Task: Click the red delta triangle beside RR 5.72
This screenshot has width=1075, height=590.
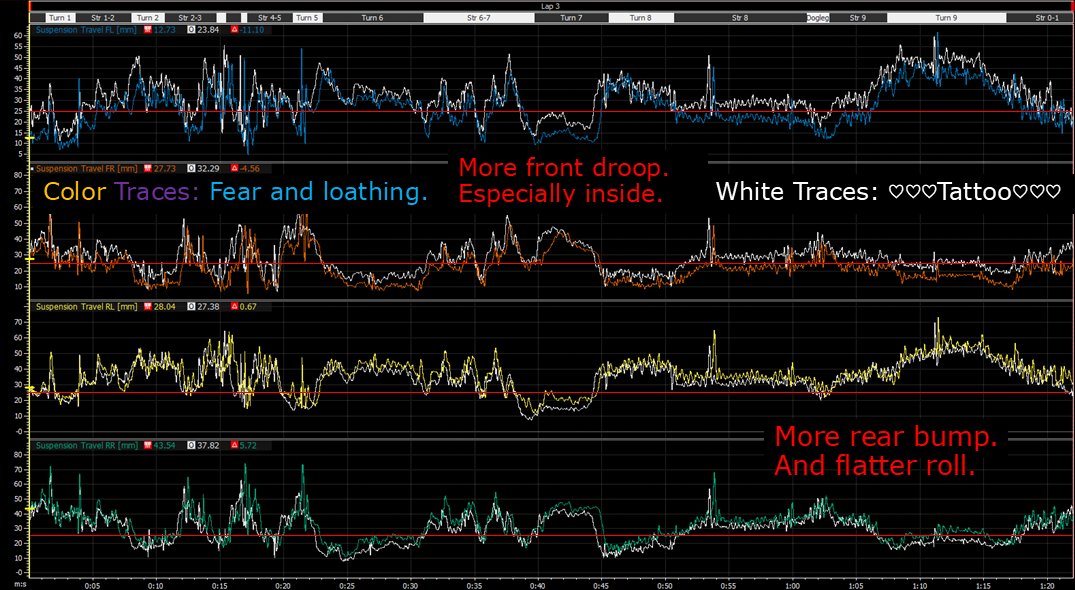Action: coord(235,445)
